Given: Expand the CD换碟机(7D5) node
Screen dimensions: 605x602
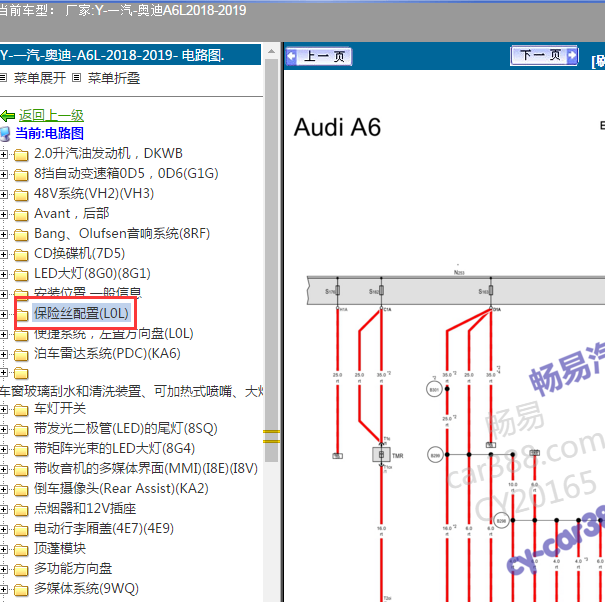Looking at the screenshot, I should [x=3, y=254].
